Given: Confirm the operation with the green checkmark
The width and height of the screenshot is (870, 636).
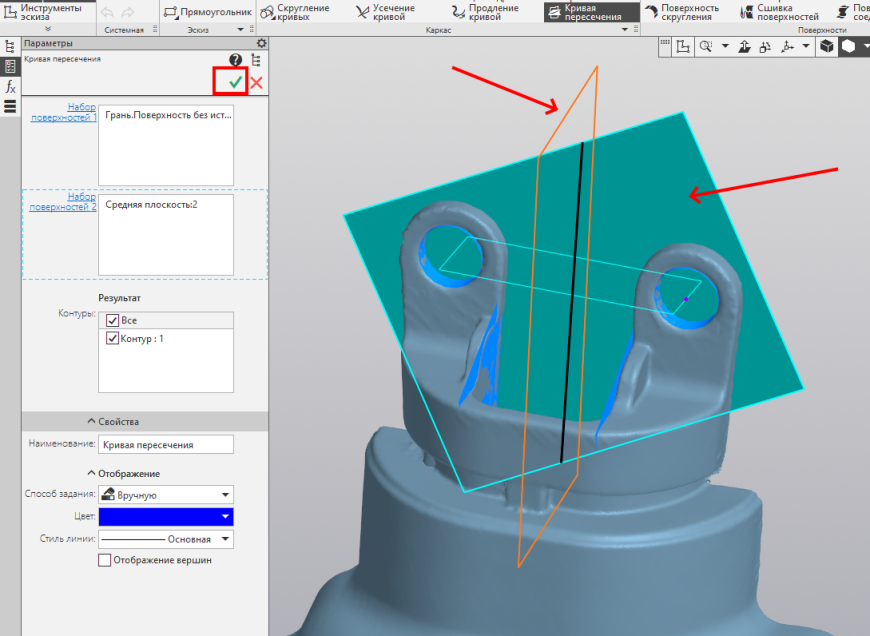Looking at the screenshot, I should [235, 83].
